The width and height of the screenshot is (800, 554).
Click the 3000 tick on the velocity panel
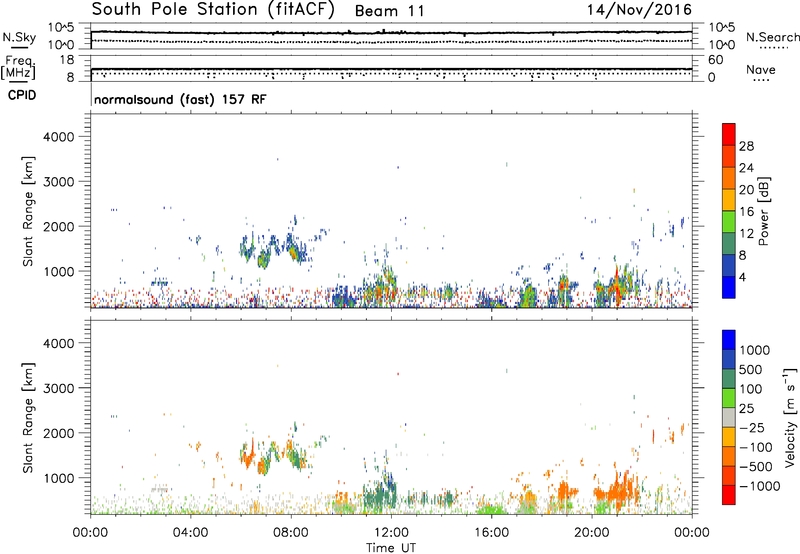(59, 388)
